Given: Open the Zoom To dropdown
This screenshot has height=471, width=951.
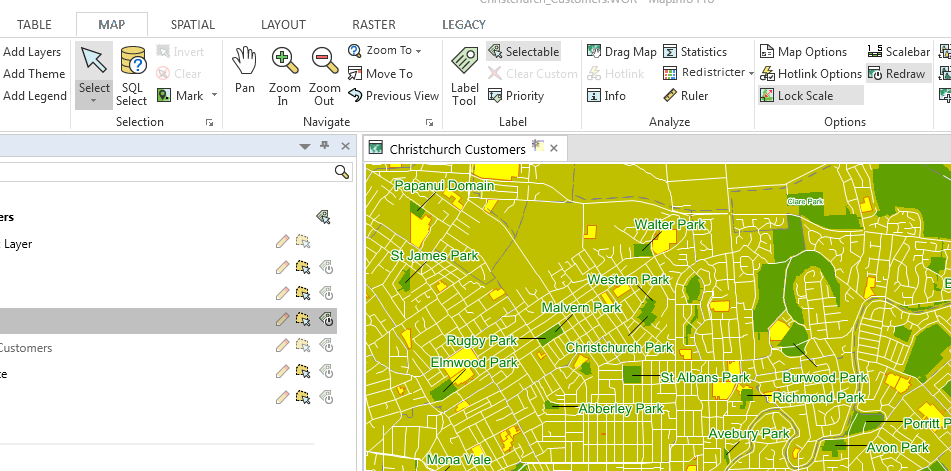Looking at the screenshot, I should click(x=418, y=51).
